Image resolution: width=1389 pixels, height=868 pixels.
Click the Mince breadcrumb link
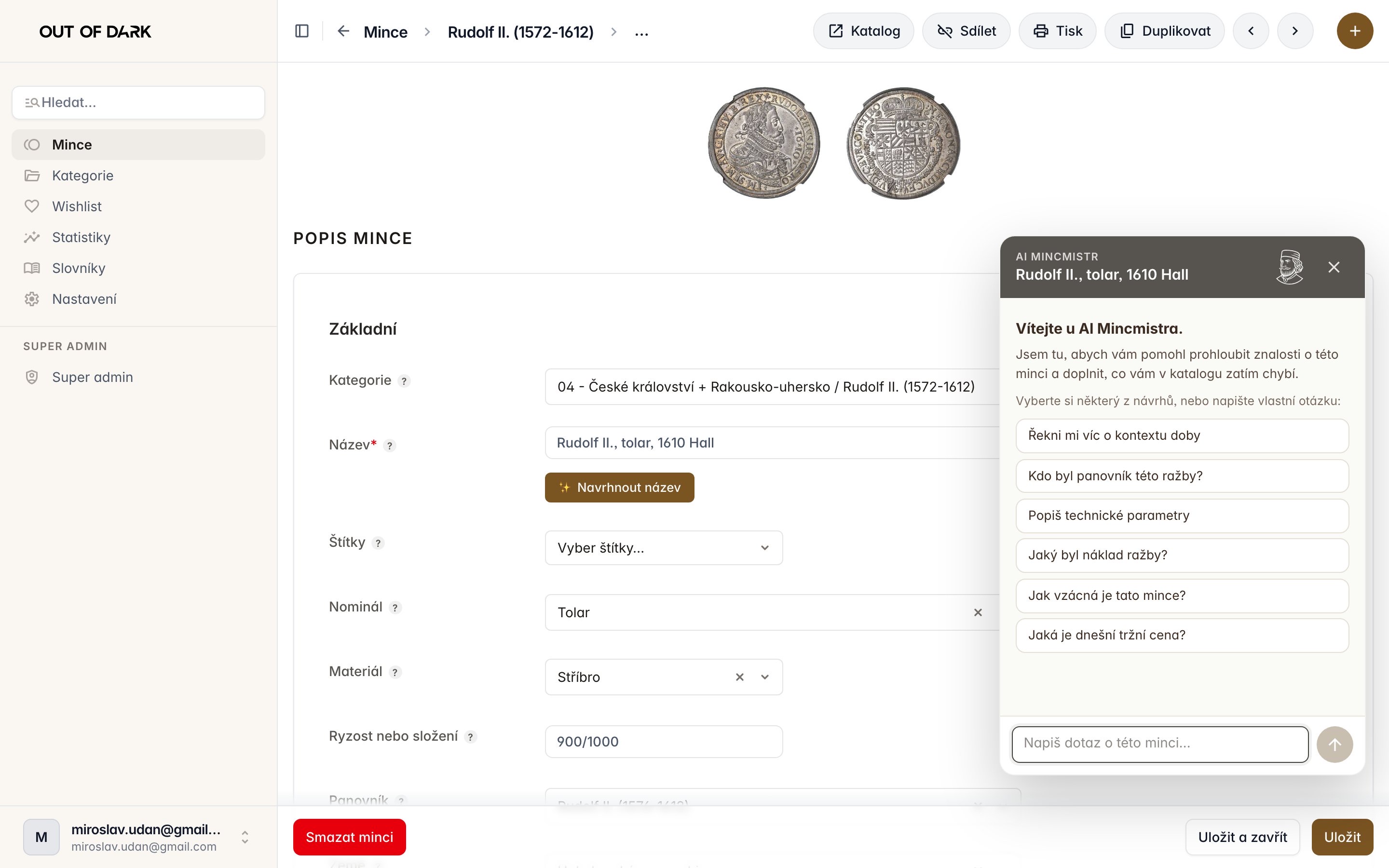[x=386, y=32]
